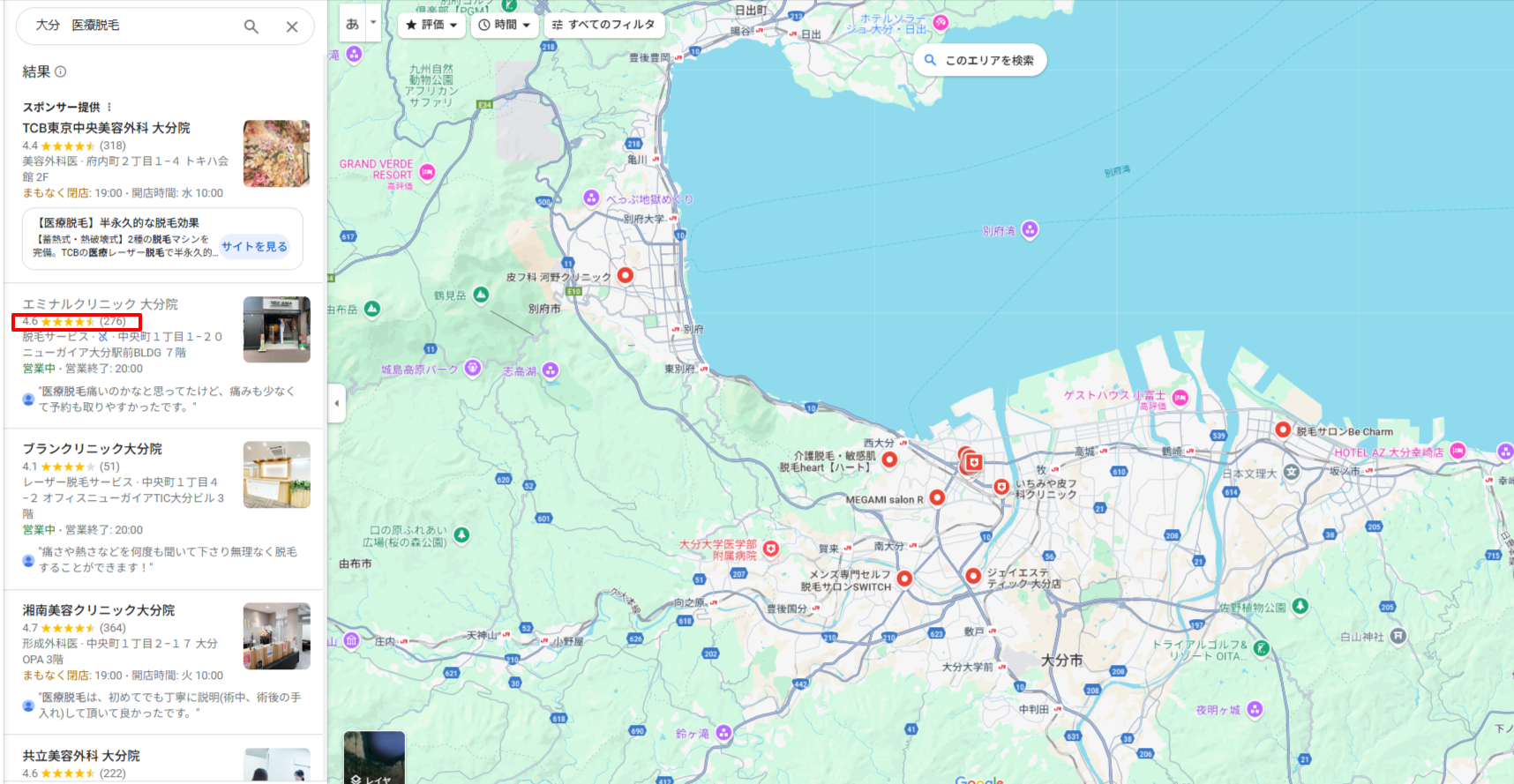Click the 志高湖 lake pin
1514x784 pixels.
click(551, 370)
